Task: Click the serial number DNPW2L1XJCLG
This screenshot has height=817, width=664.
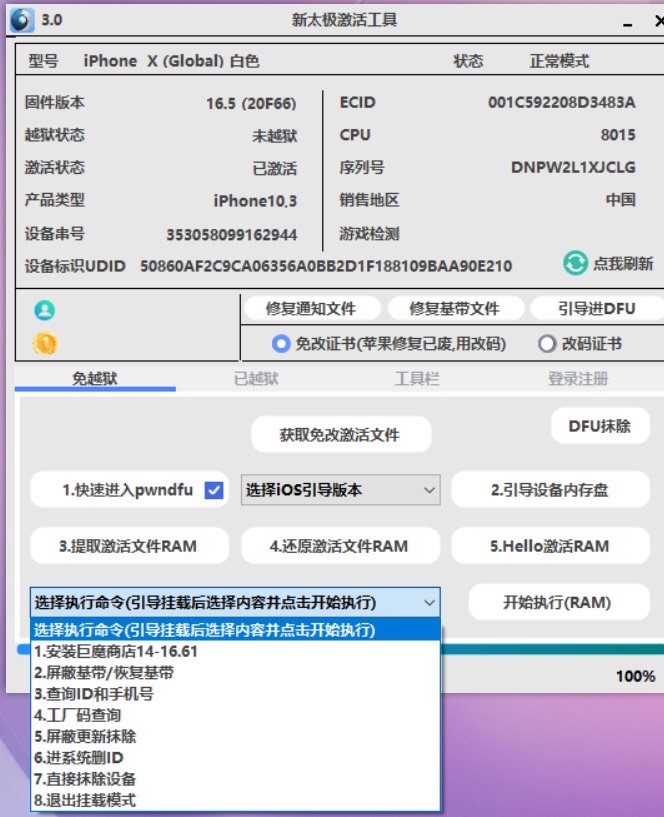Action: click(x=573, y=167)
